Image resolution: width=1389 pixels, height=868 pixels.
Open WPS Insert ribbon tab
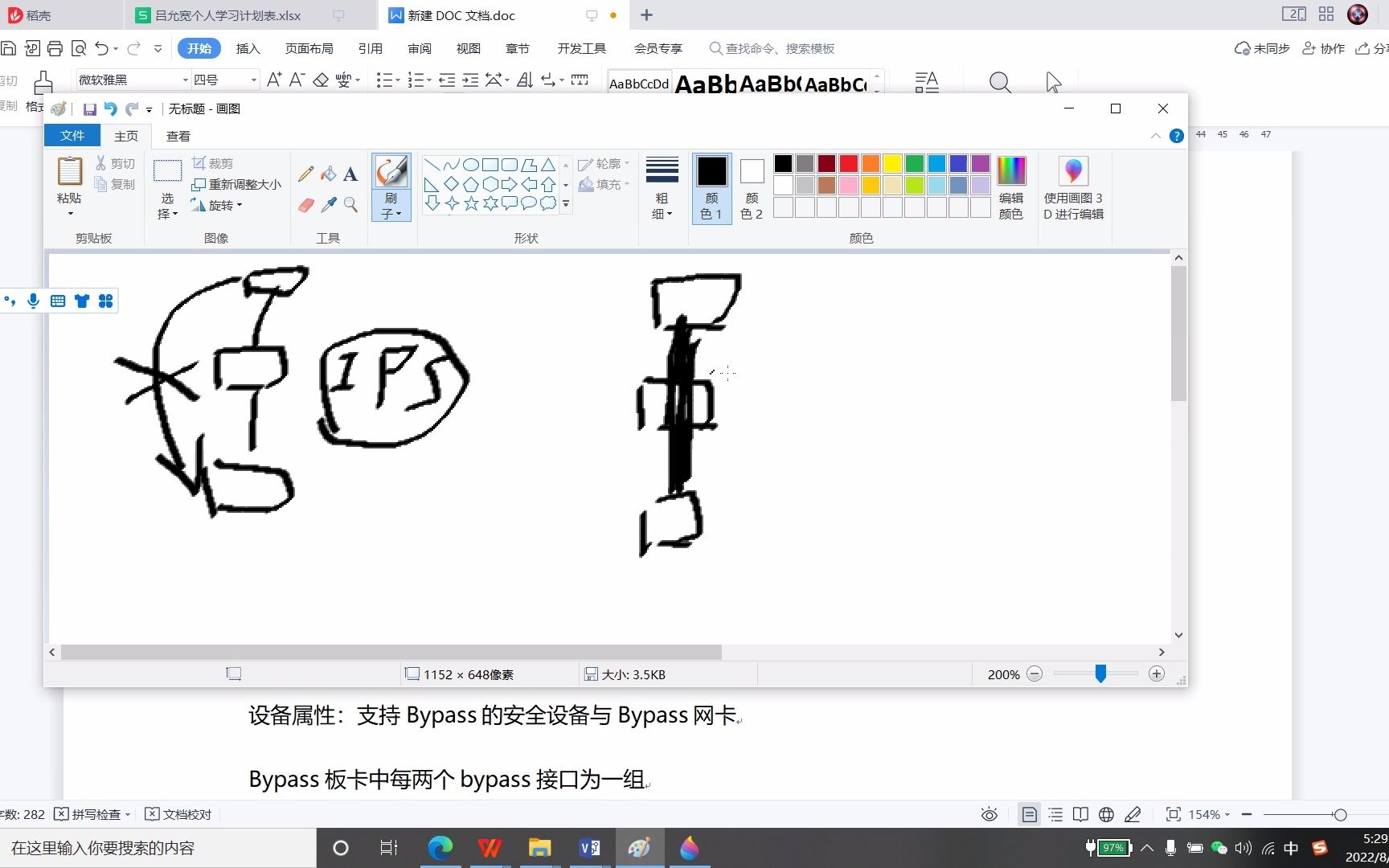pyautogui.click(x=248, y=48)
